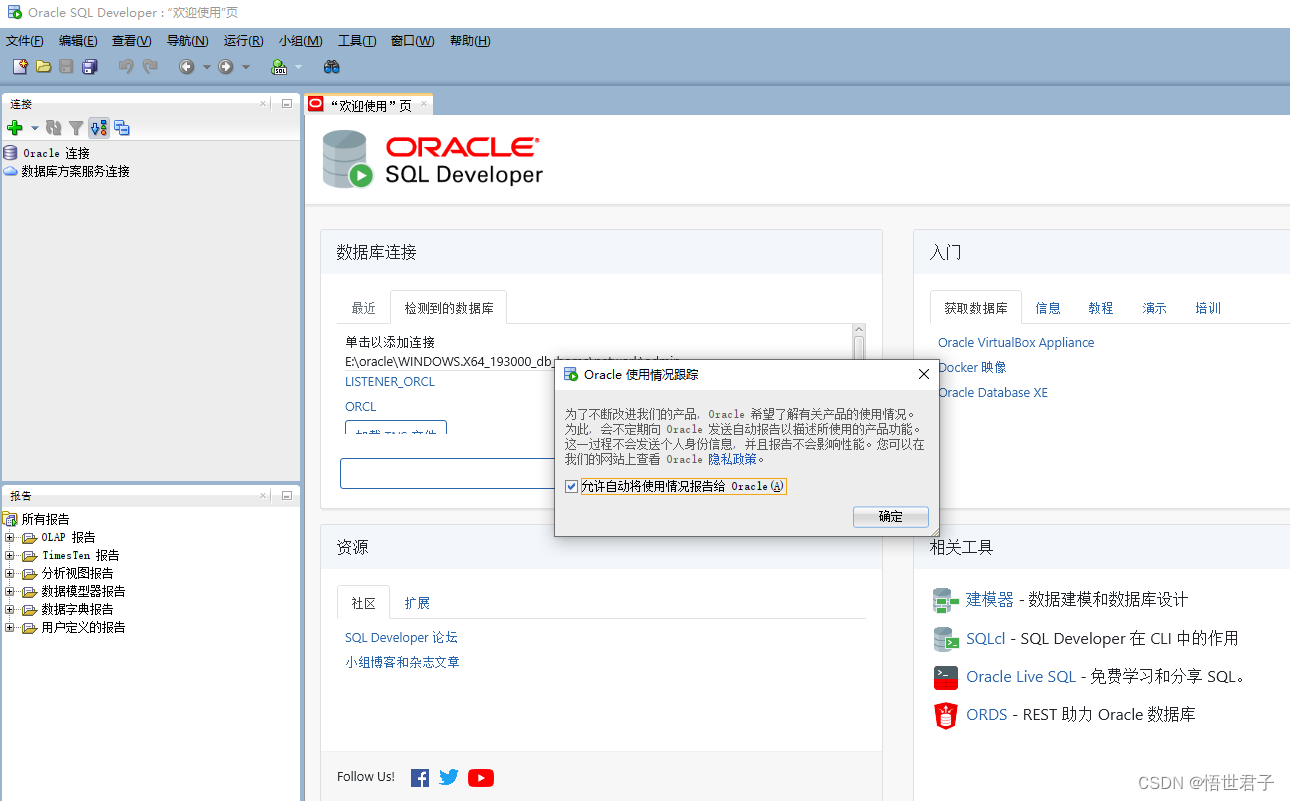1290x801 pixels.
Task: Expand the OLAP 报告 tree node
Action: (x=9, y=538)
